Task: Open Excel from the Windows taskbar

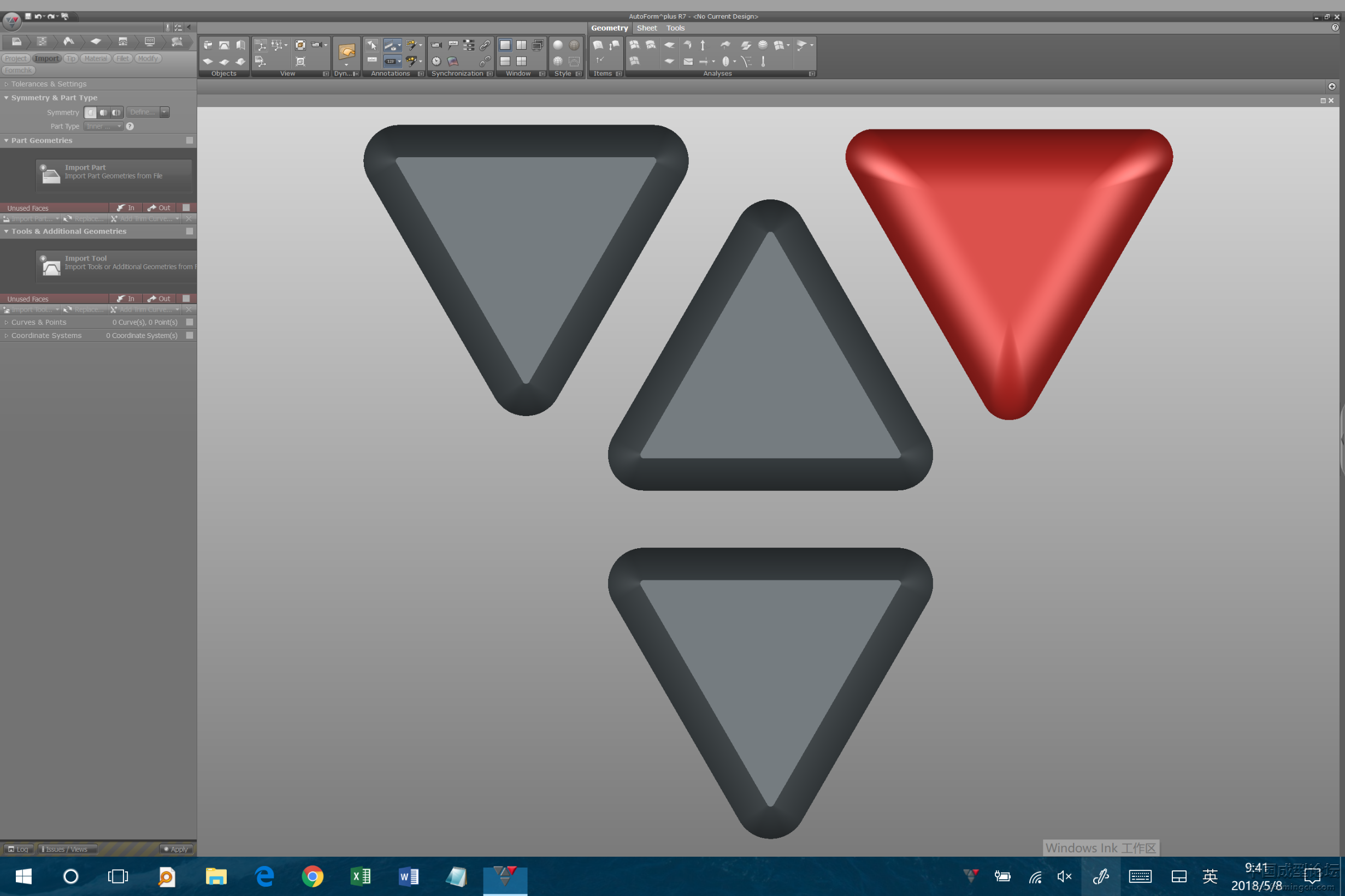Action: [361, 876]
